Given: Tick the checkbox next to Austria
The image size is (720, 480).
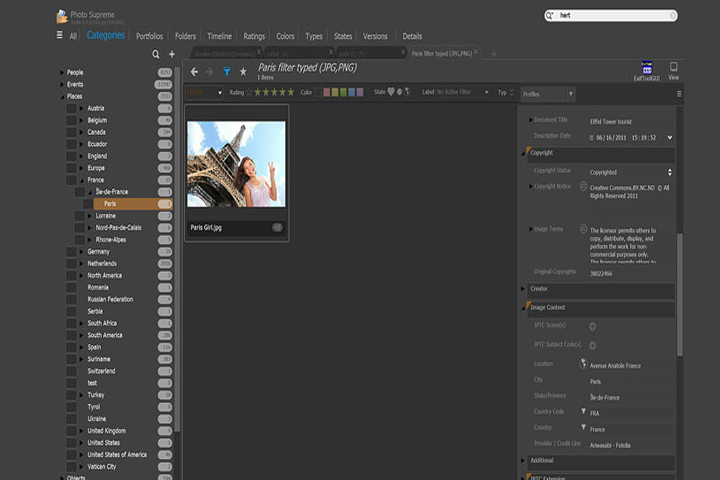Looking at the screenshot, I should click(71, 108).
